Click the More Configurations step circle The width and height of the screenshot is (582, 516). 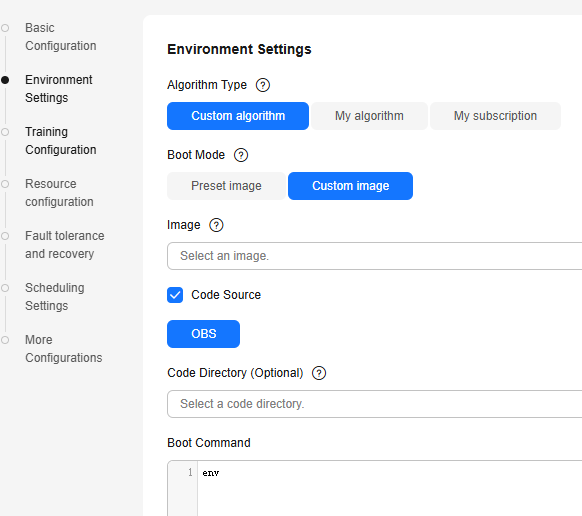click(x=5, y=340)
